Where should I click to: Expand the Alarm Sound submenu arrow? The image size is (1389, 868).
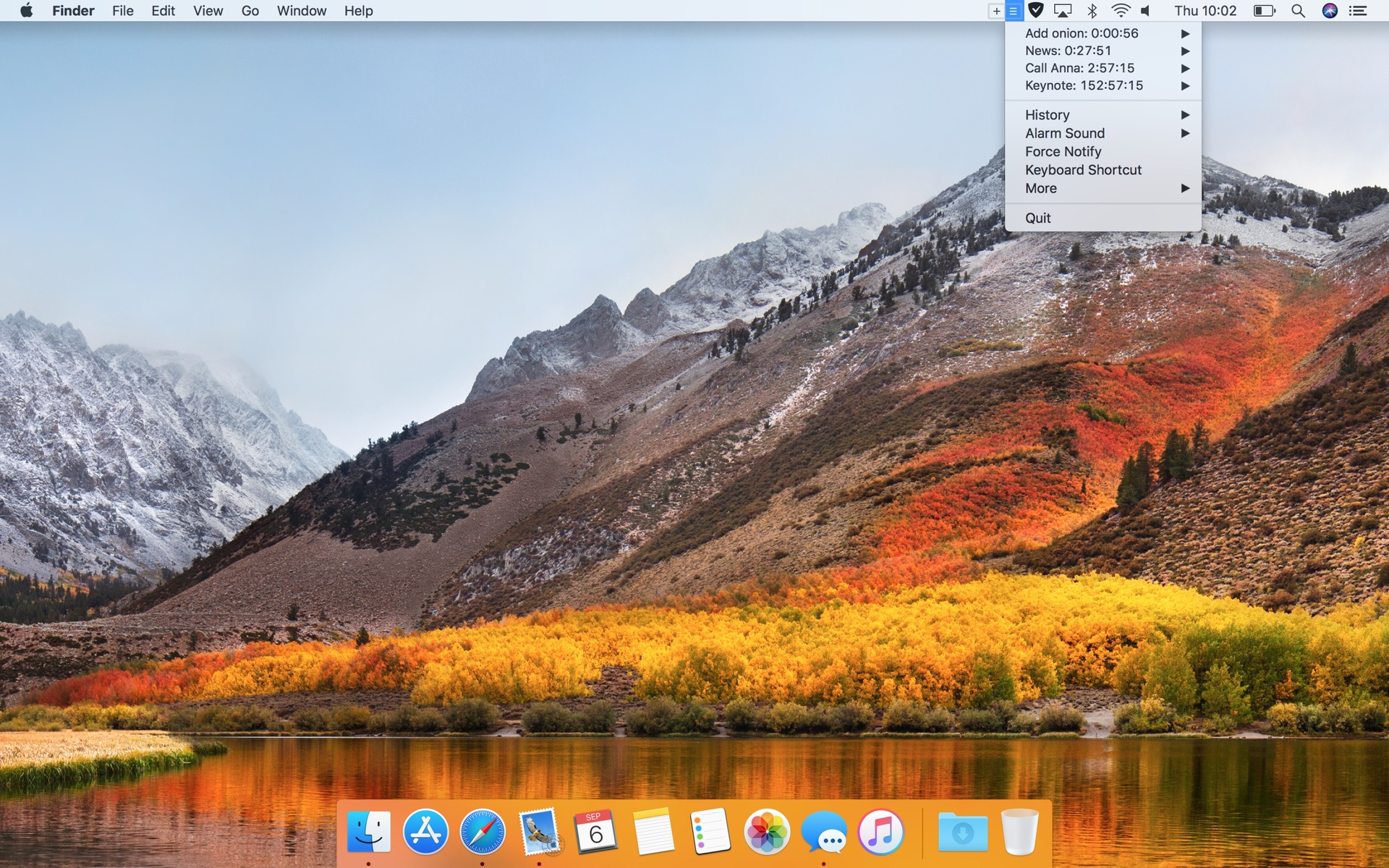click(x=1185, y=133)
